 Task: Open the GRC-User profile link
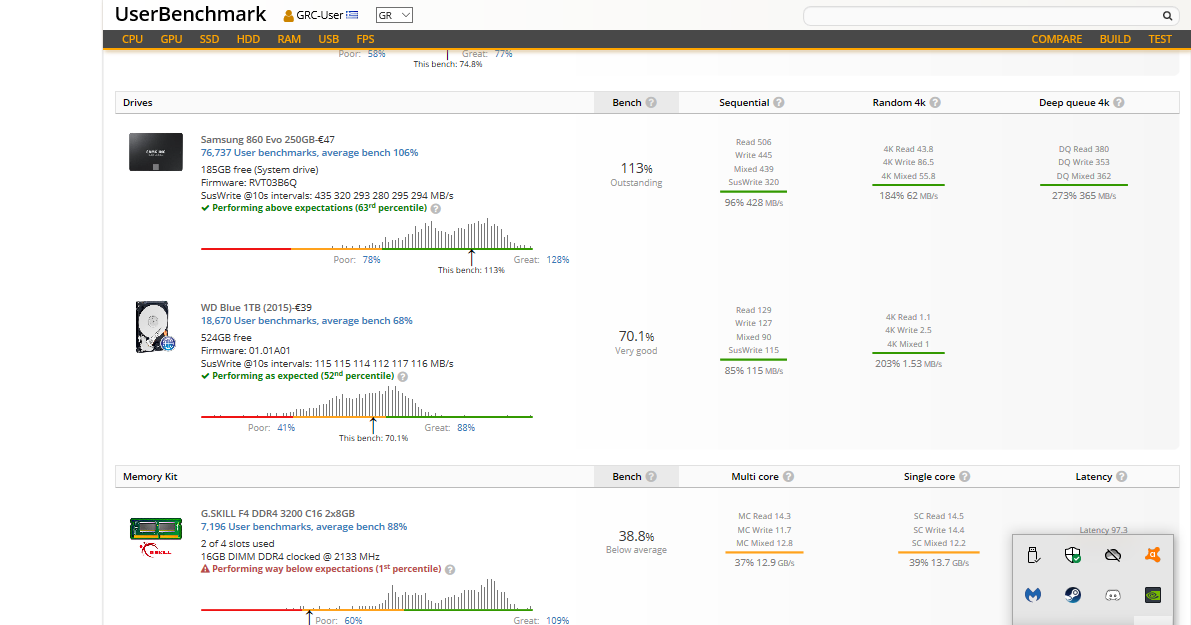coord(320,15)
